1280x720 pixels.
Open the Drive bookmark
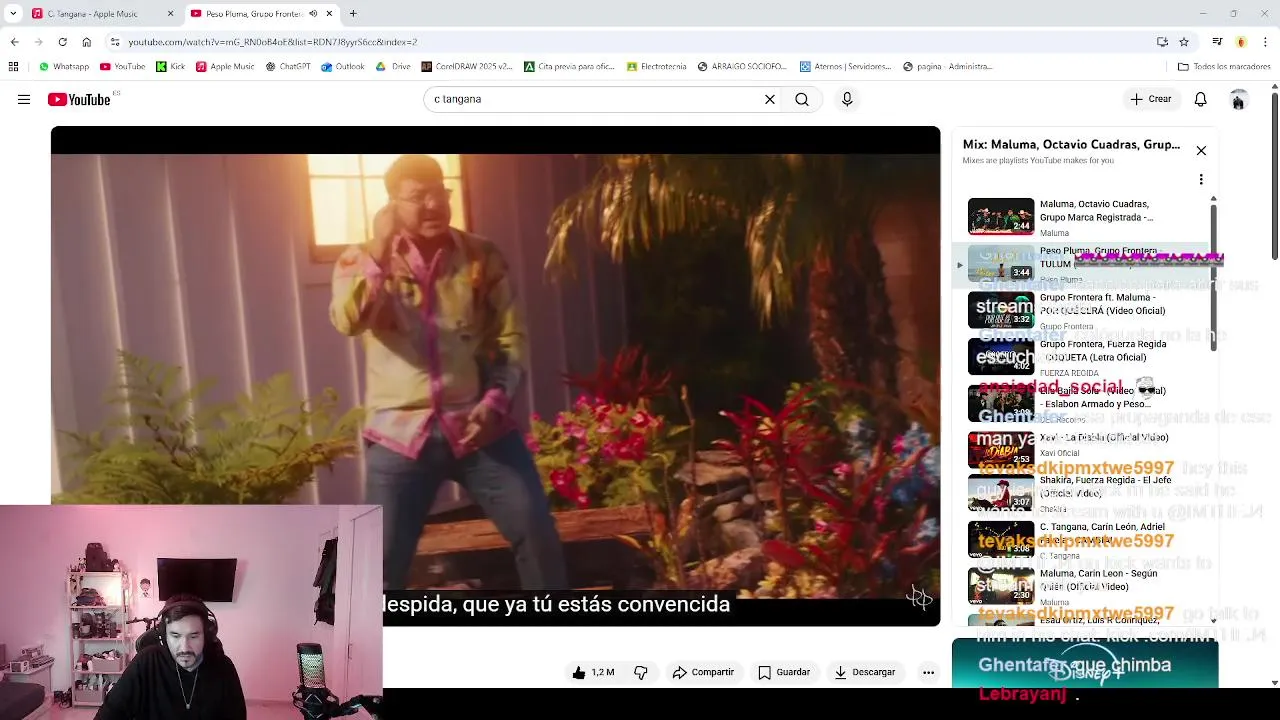393,67
